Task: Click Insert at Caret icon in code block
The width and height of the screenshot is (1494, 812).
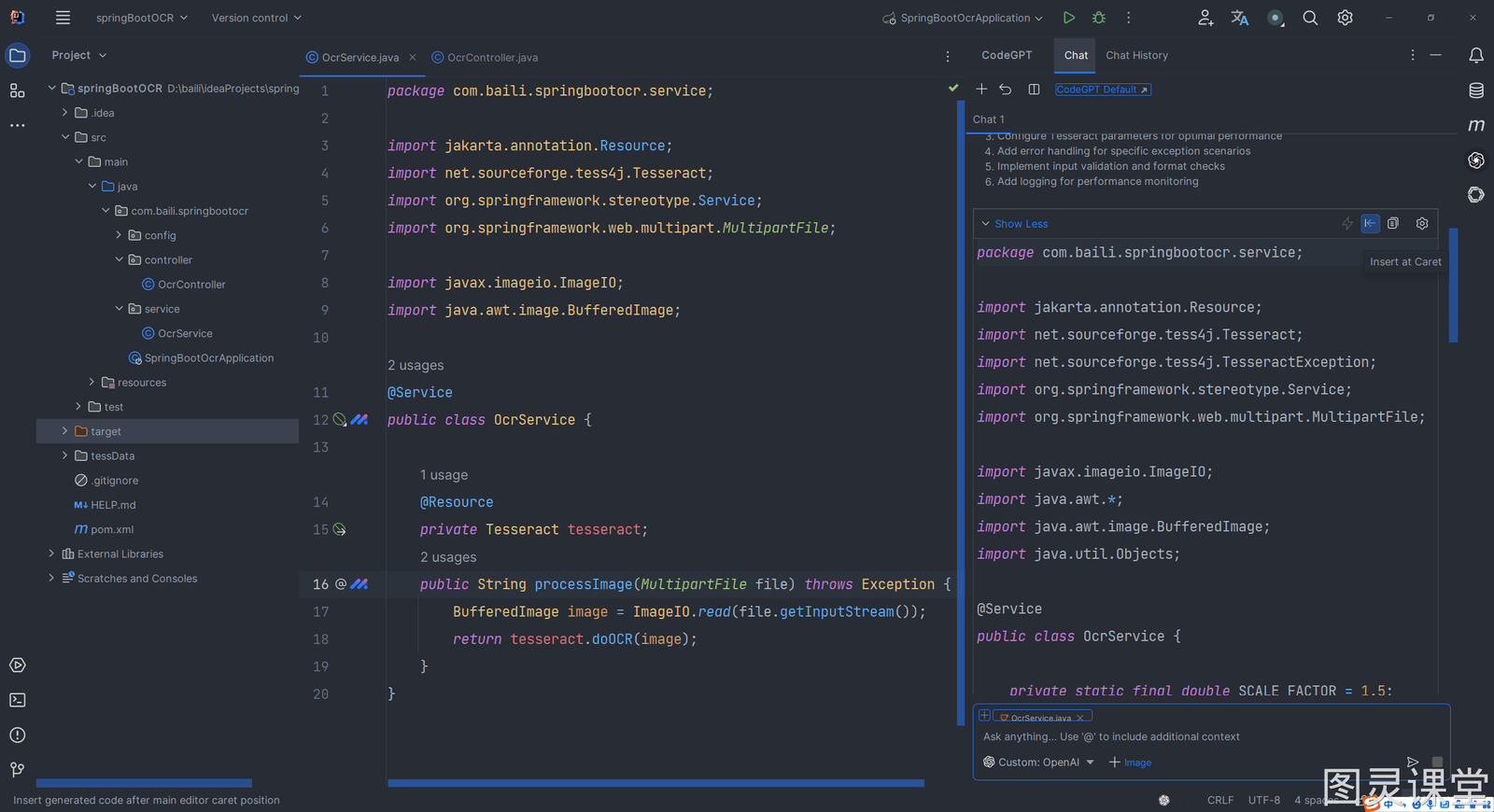Action: (1370, 223)
